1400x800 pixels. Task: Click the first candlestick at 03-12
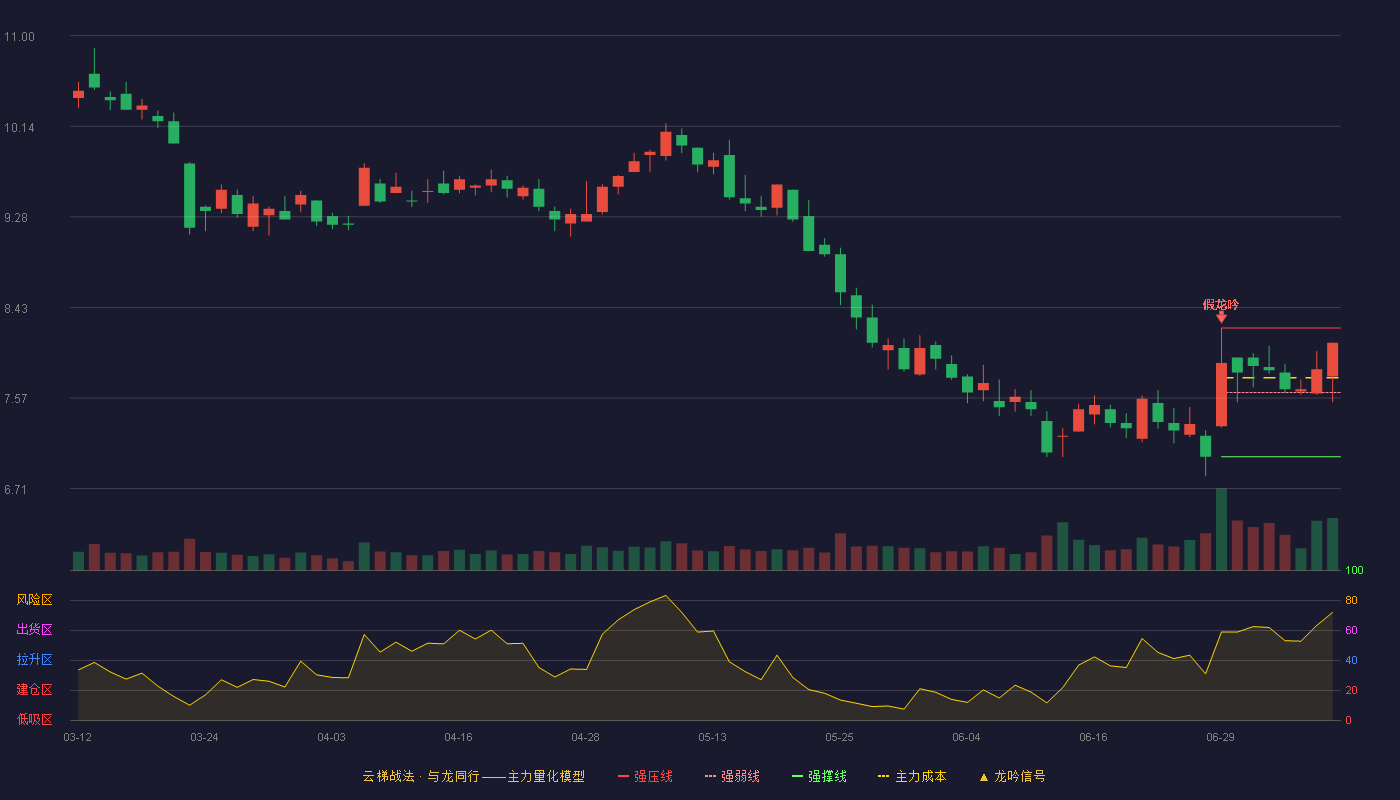(78, 94)
